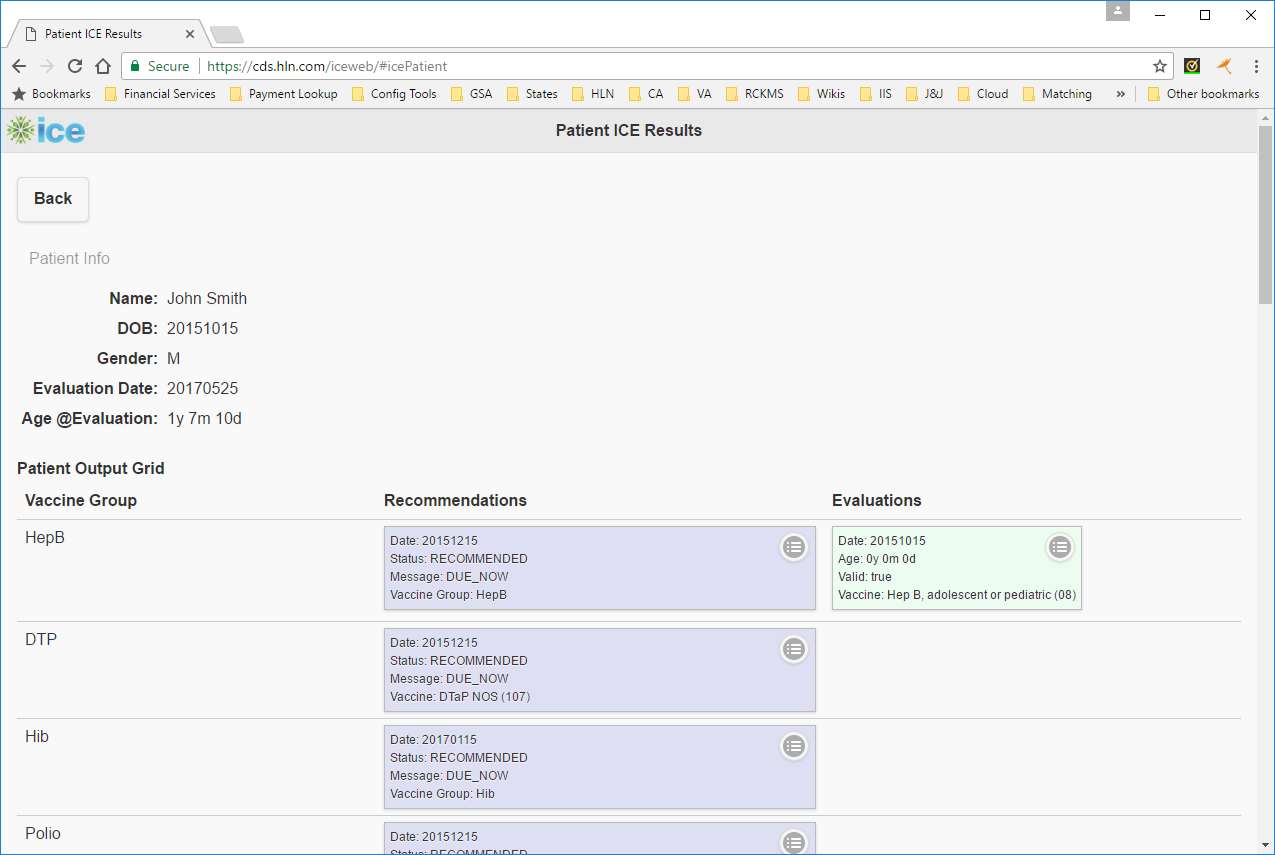Open the RCKMS bookmark folder
1275x855 pixels.
pos(754,94)
